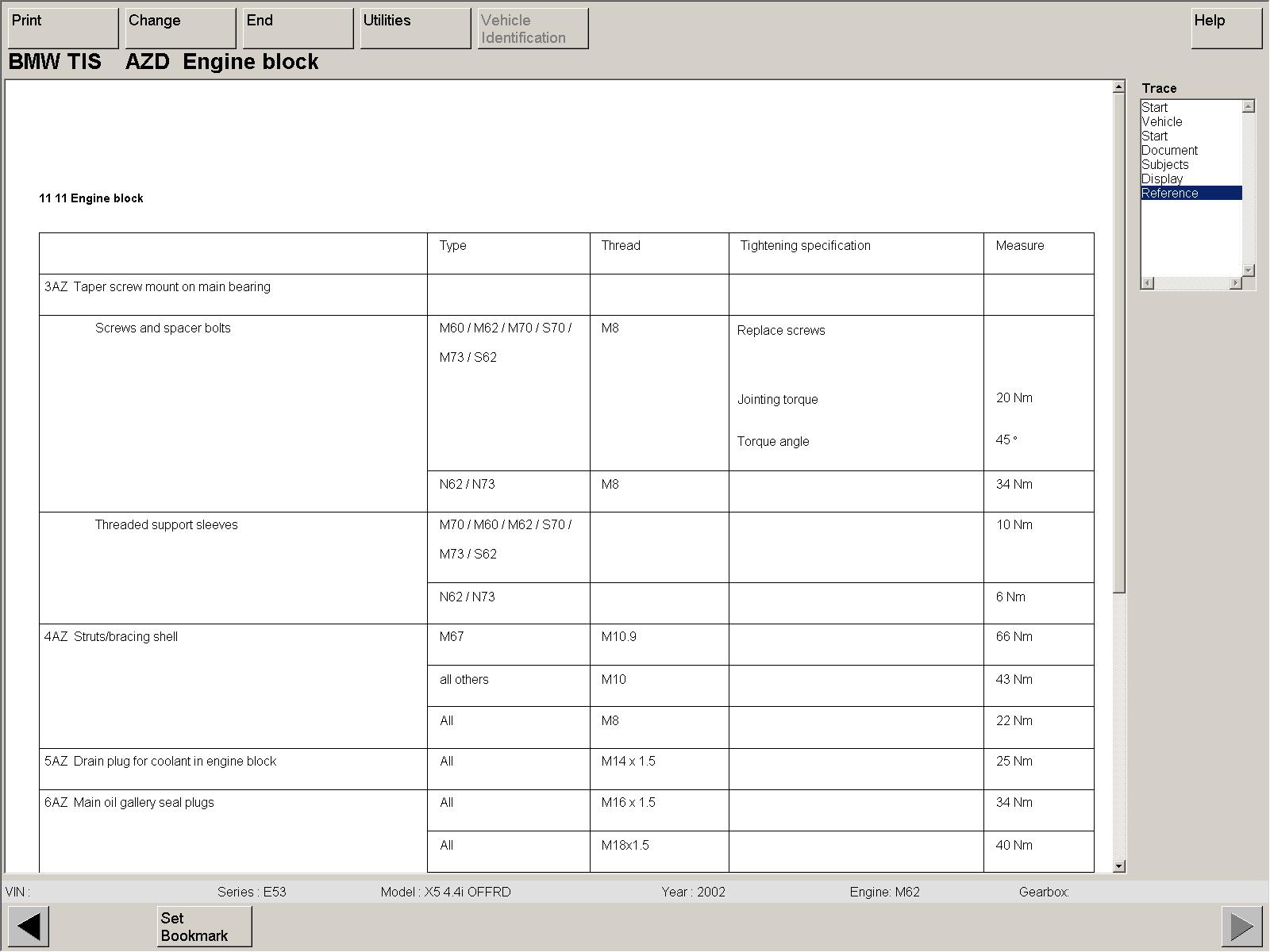1270x952 pixels.
Task: Open the Change menu
Action: pos(180,29)
